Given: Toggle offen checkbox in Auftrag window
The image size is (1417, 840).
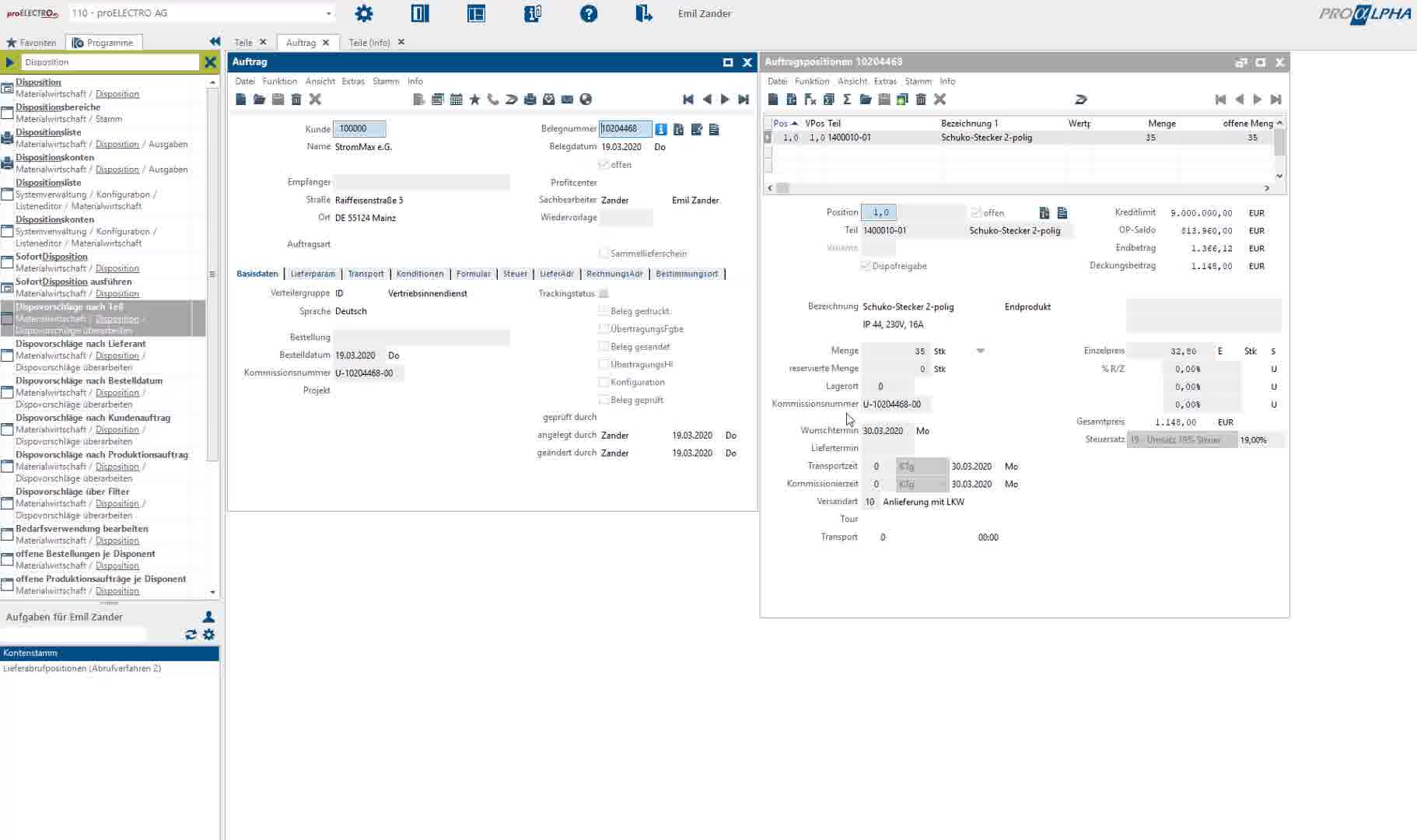Looking at the screenshot, I should (x=604, y=164).
